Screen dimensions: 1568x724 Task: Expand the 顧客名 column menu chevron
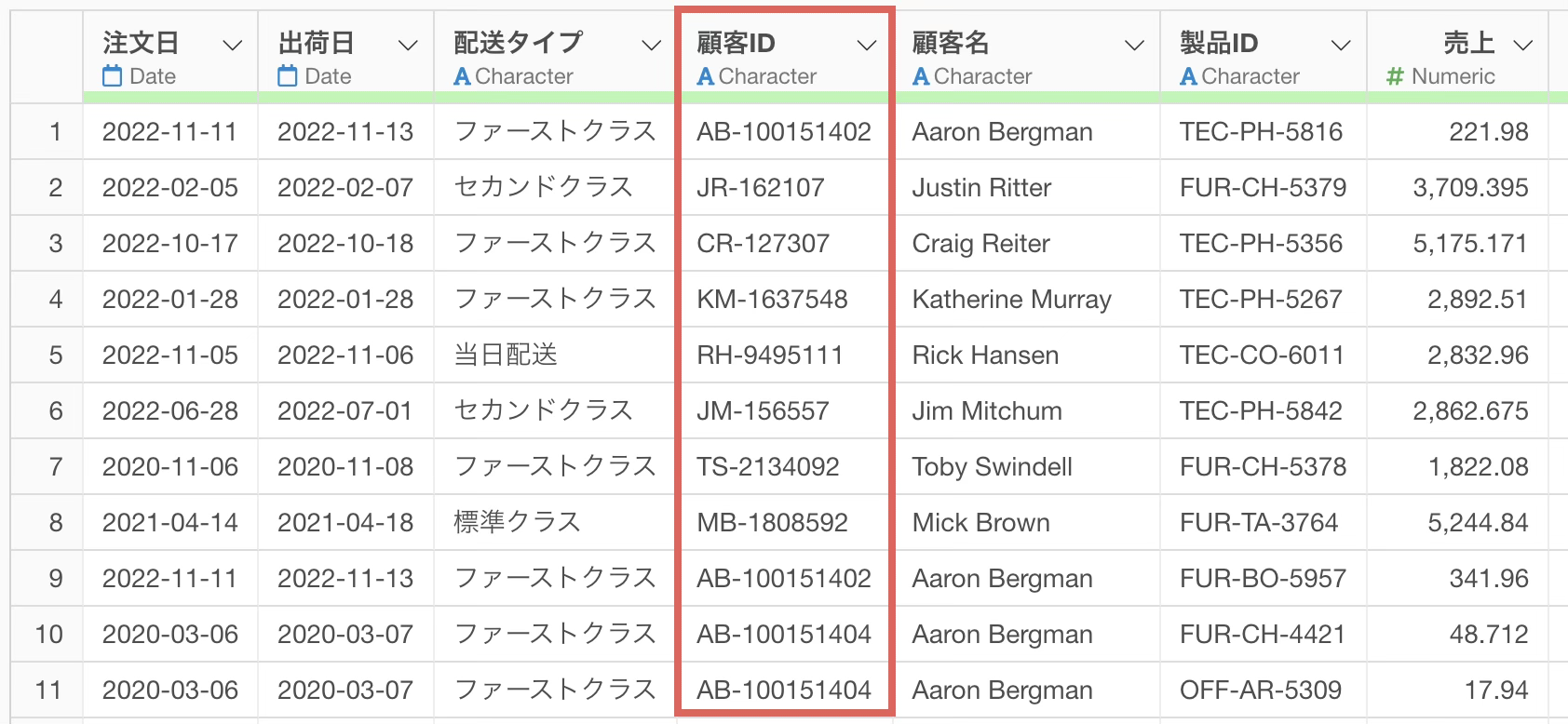tap(1134, 45)
